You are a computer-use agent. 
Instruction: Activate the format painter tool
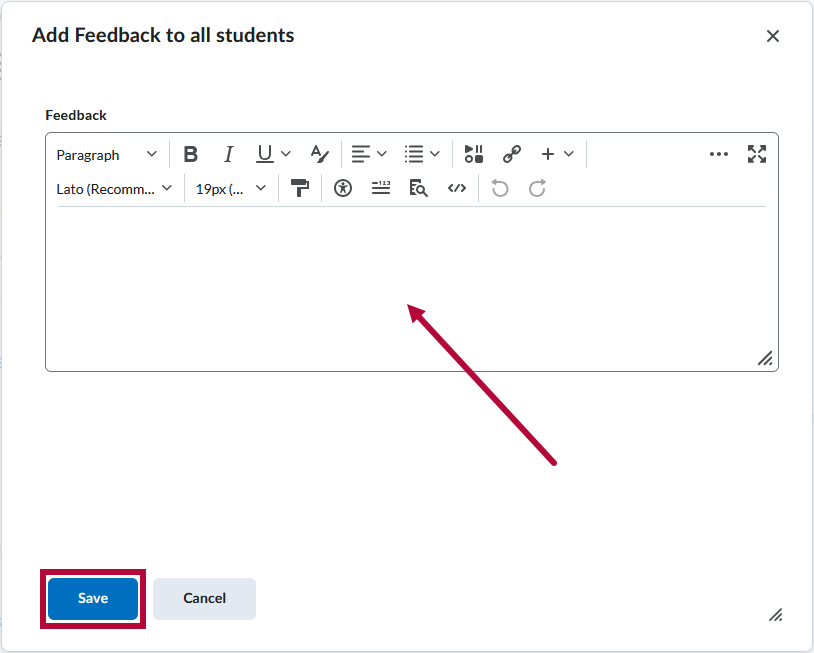pyautogui.click(x=300, y=188)
